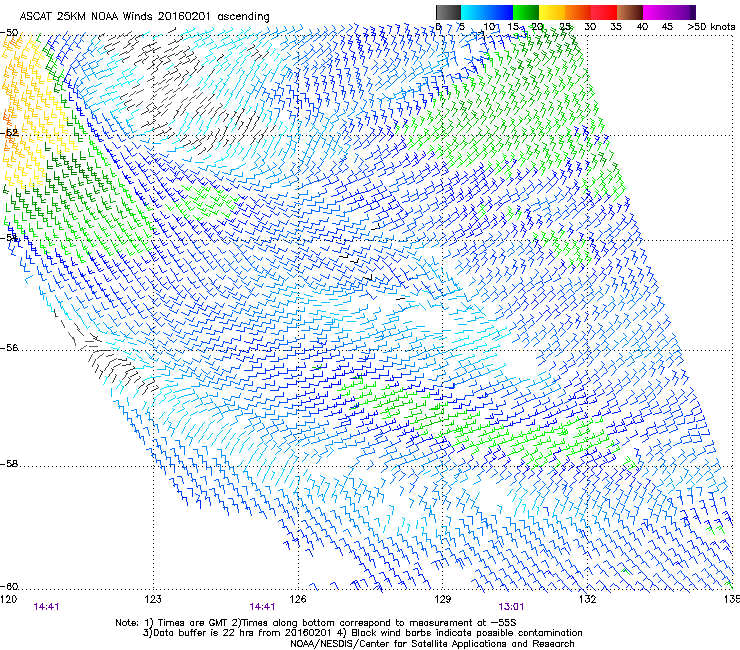Click the gray 0-5 knots color swatch
This screenshot has height=650, width=740.
[448, 12]
